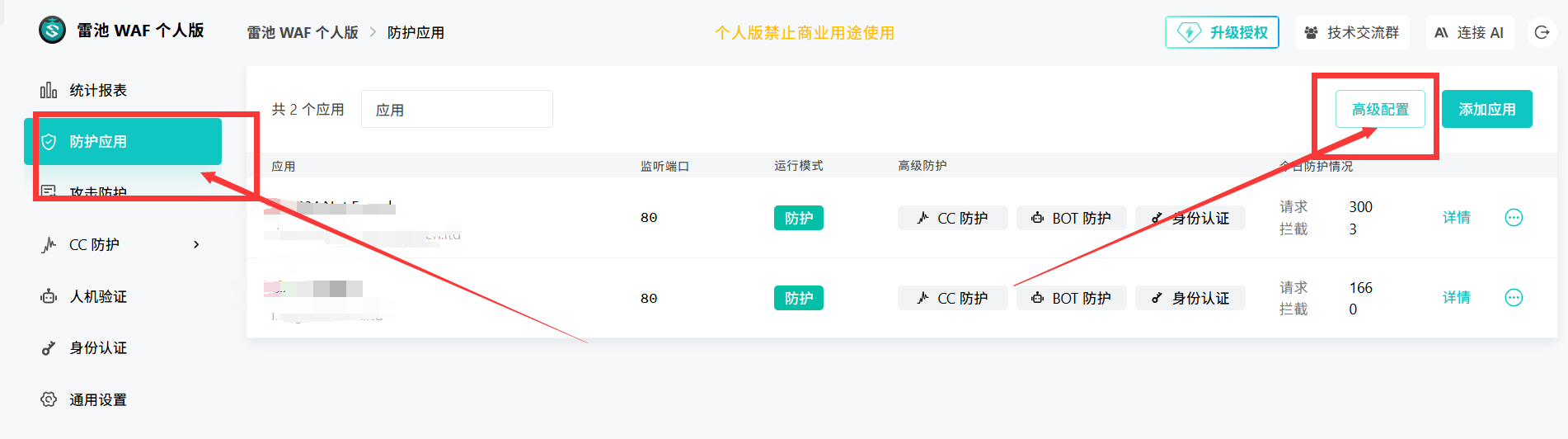
Task: Open 详情 link for the first application
Action: click(x=1457, y=217)
